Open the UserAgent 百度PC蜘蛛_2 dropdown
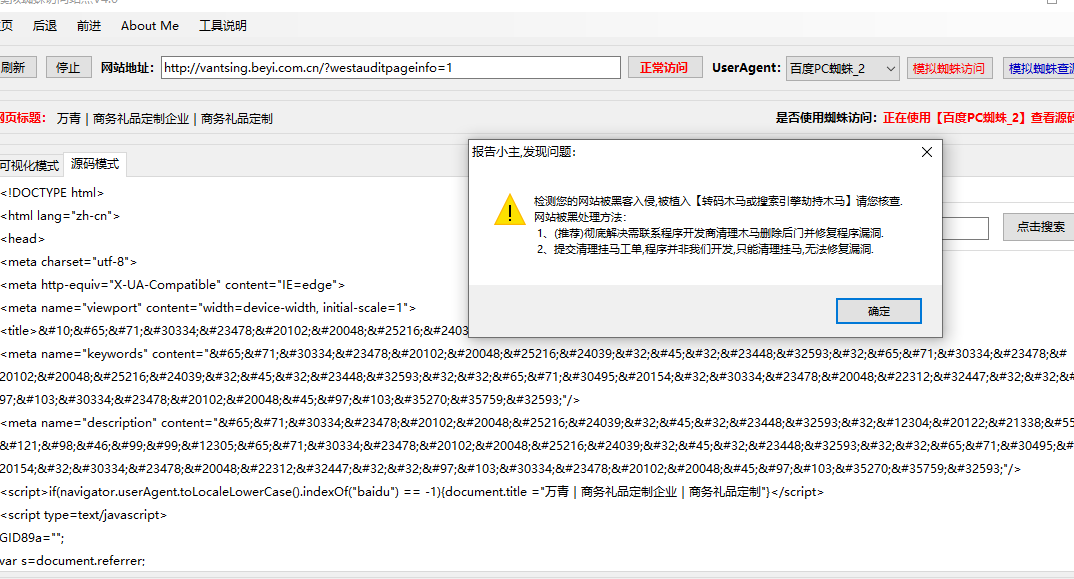Image resolution: width=1074 pixels, height=579 pixels. tap(843, 68)
